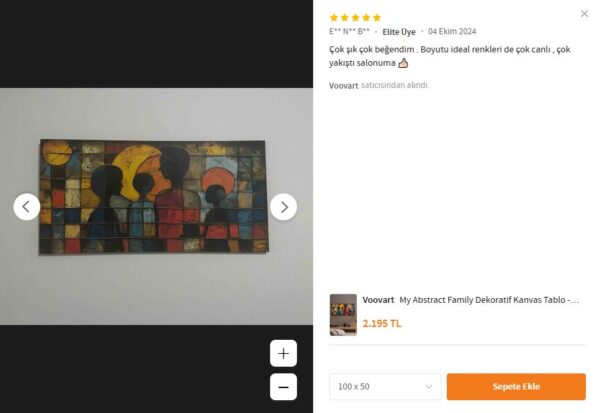Zoom in on the review photo
The width and height of the screenshot is (600, 413).
click(x=284, y=354)
